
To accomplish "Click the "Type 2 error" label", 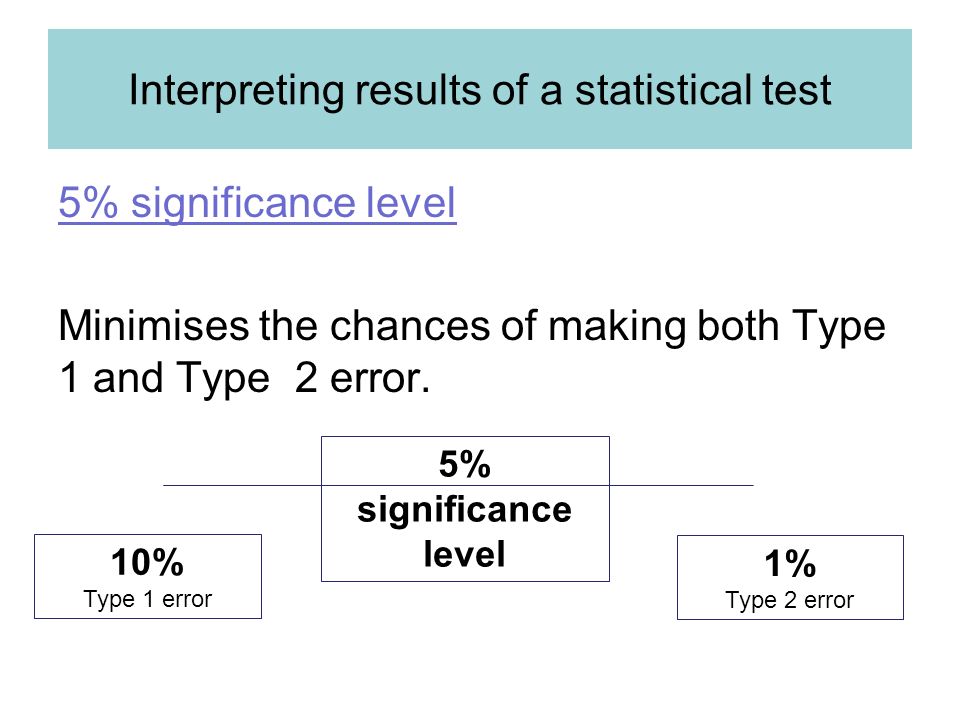I will tap(790, 600).
